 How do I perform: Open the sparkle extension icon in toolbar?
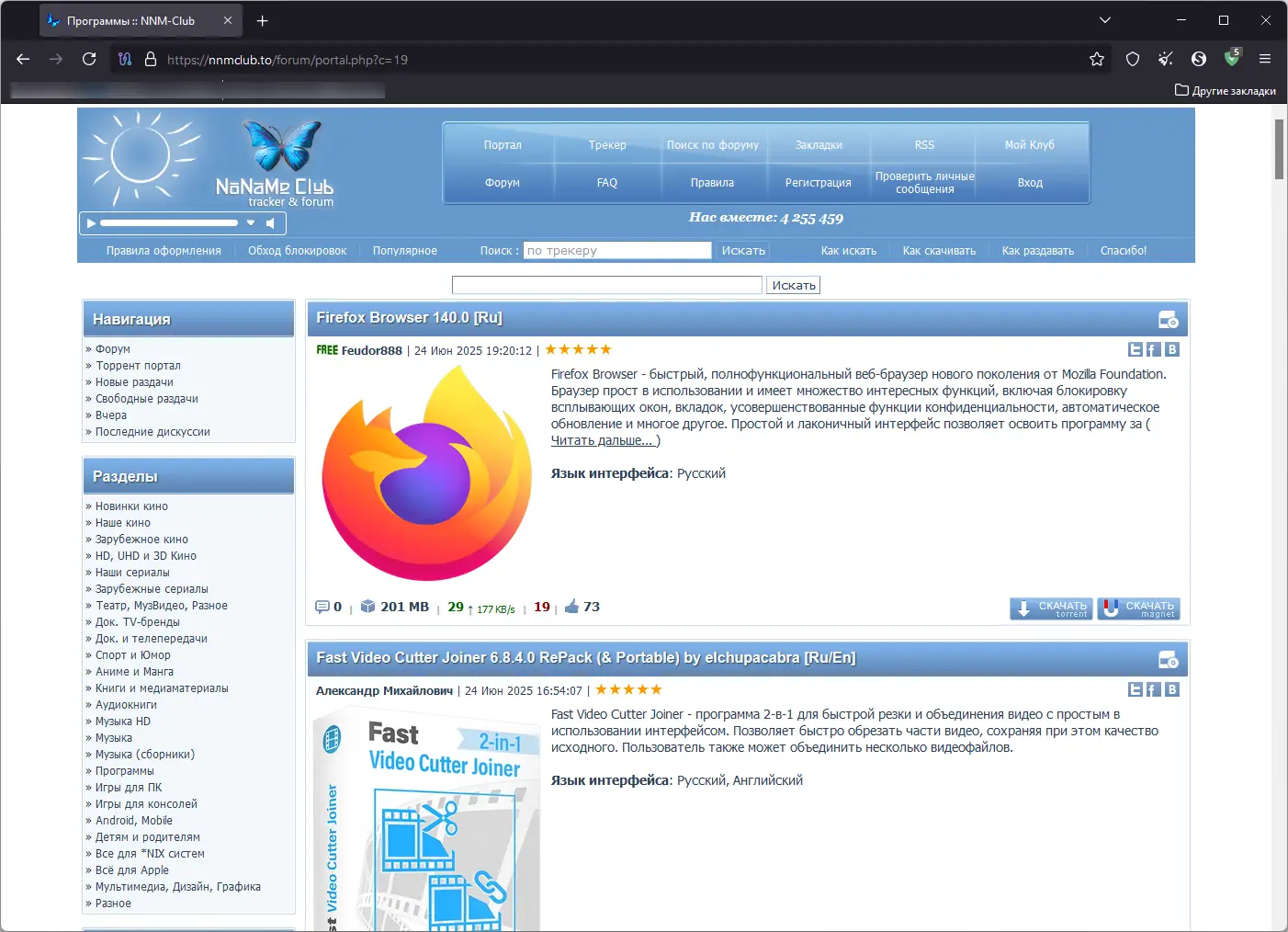[x=1166, y=59]
